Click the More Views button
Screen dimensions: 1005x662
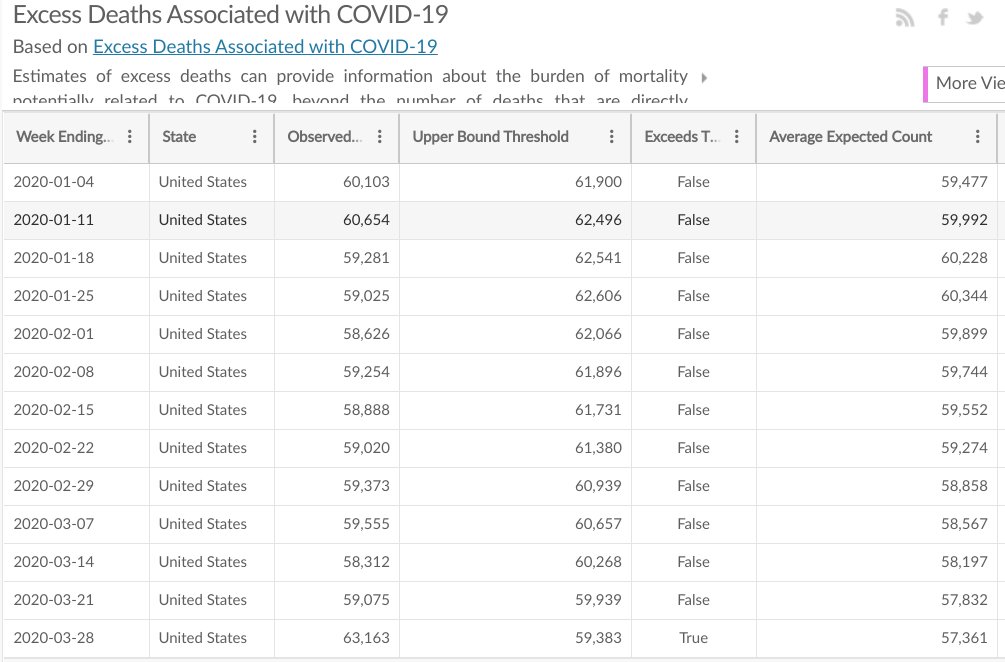click(x=965, y=84)
